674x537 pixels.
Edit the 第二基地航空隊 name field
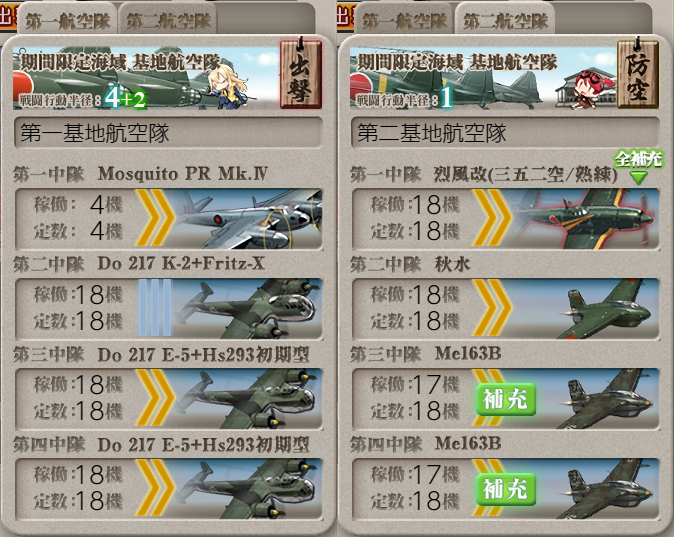pyautogui.click(x=505, y=132)
